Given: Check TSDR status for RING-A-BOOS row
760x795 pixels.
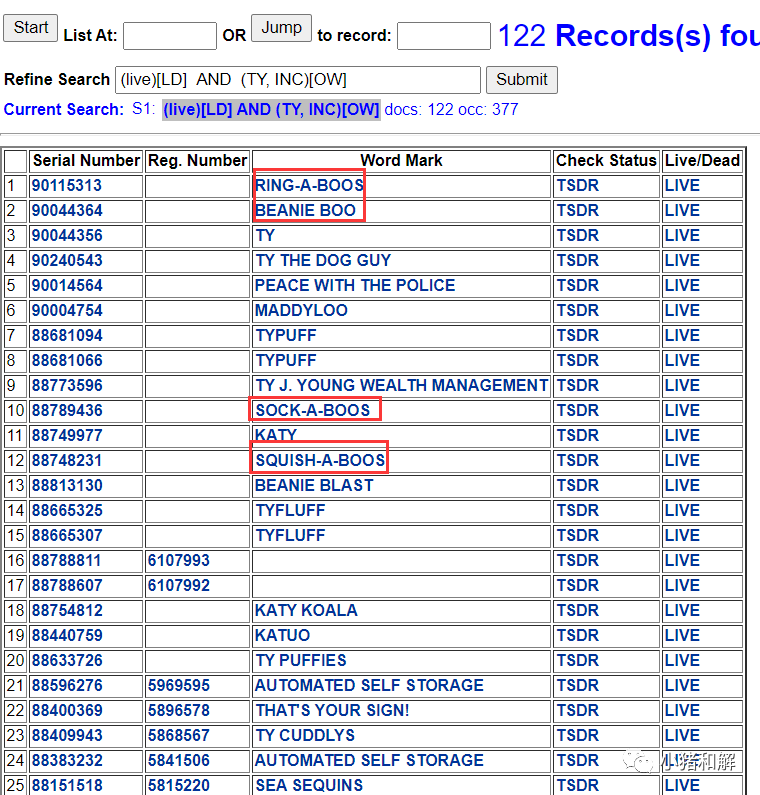Looking at the screenshot, I should point(577,186).
